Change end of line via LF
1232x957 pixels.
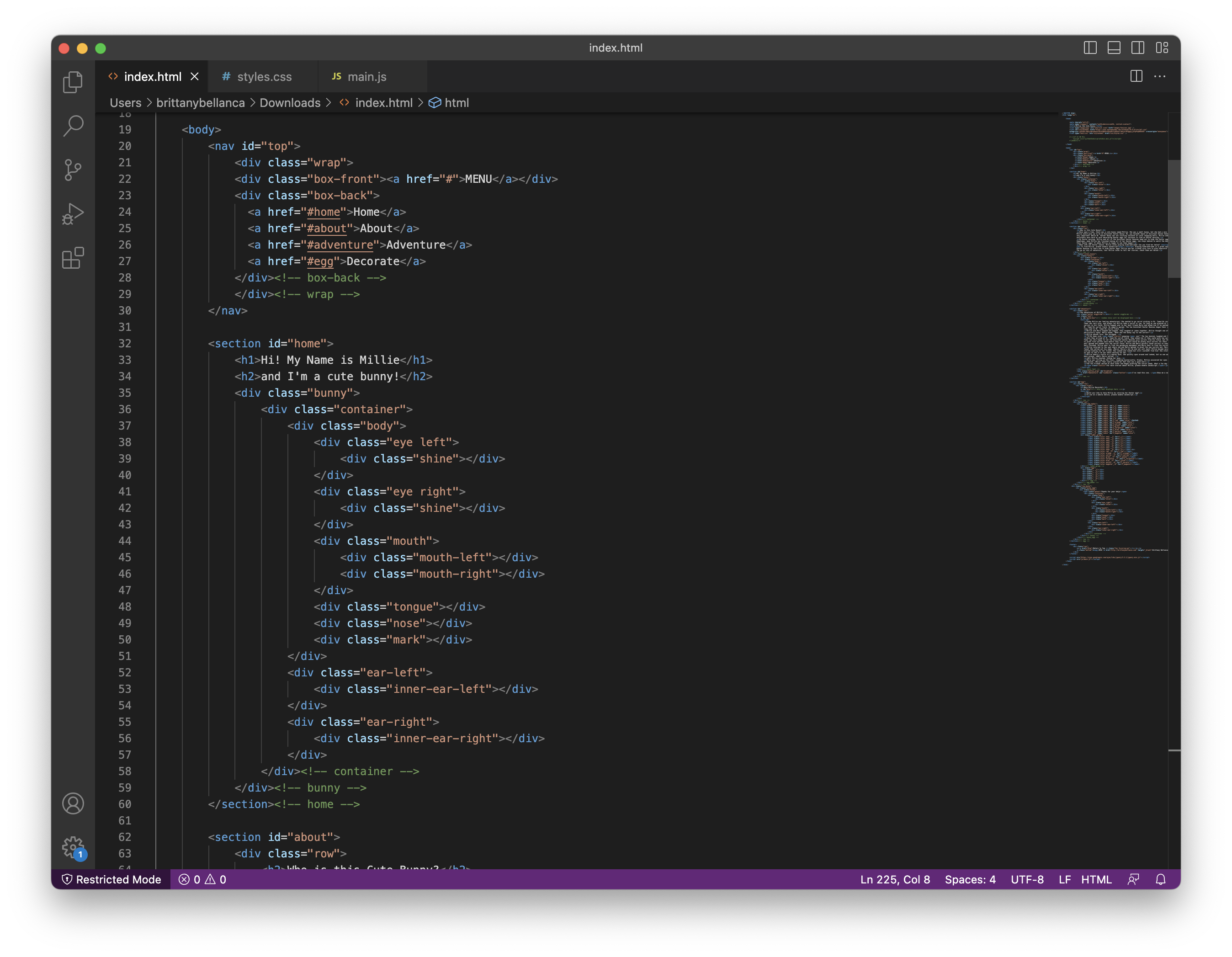pos(1064,879)
